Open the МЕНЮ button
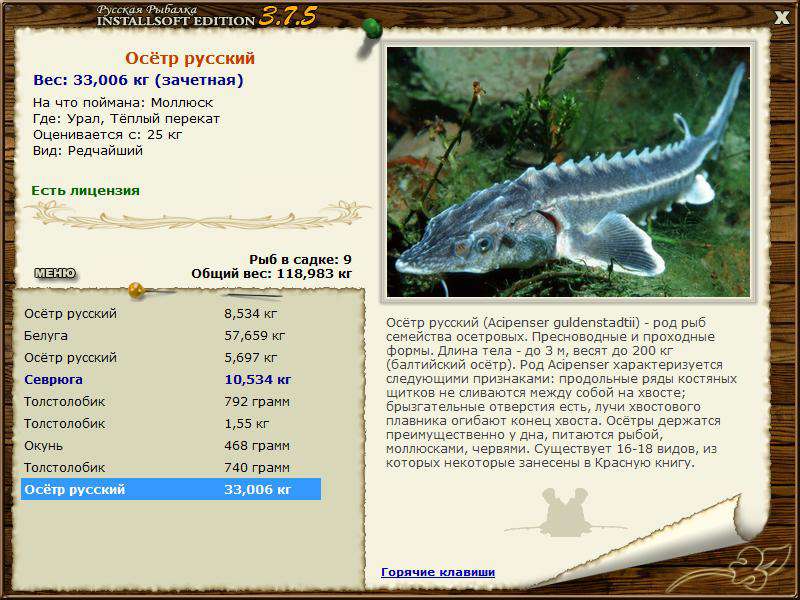Viewport: 800px width, 600px height. point(55,273)
